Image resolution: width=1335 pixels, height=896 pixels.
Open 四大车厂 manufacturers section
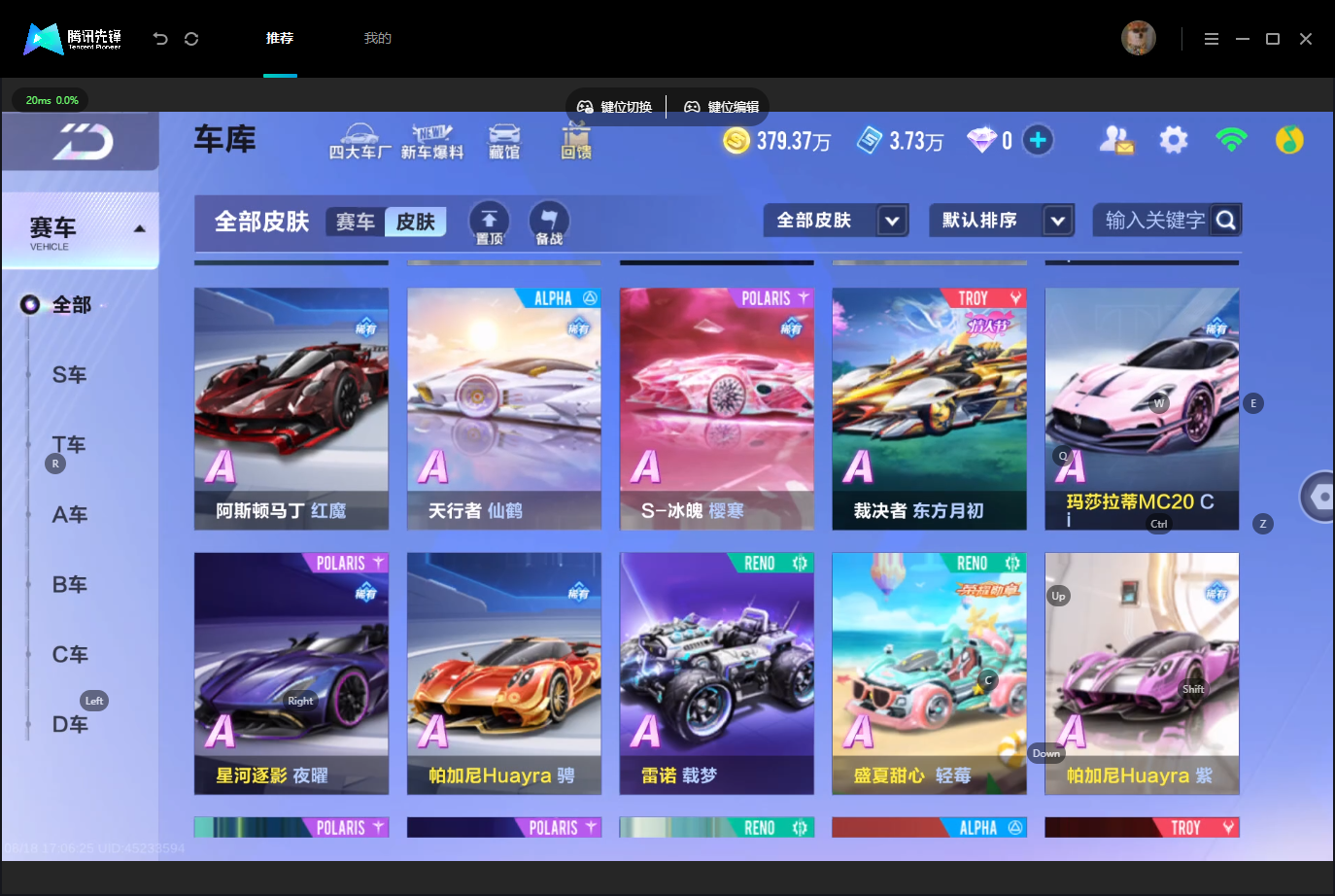tap(359, 142)
